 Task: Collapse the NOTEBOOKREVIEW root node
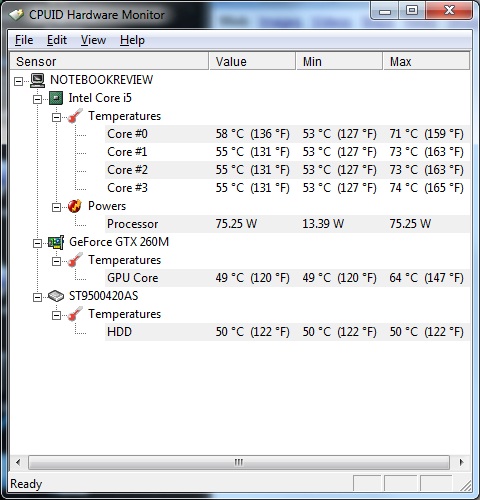pos(19,81)
